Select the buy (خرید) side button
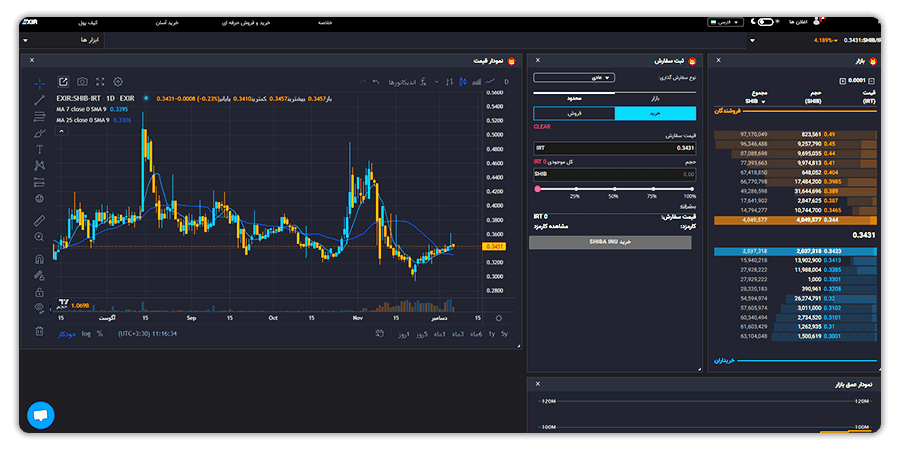 click(655, 114)
